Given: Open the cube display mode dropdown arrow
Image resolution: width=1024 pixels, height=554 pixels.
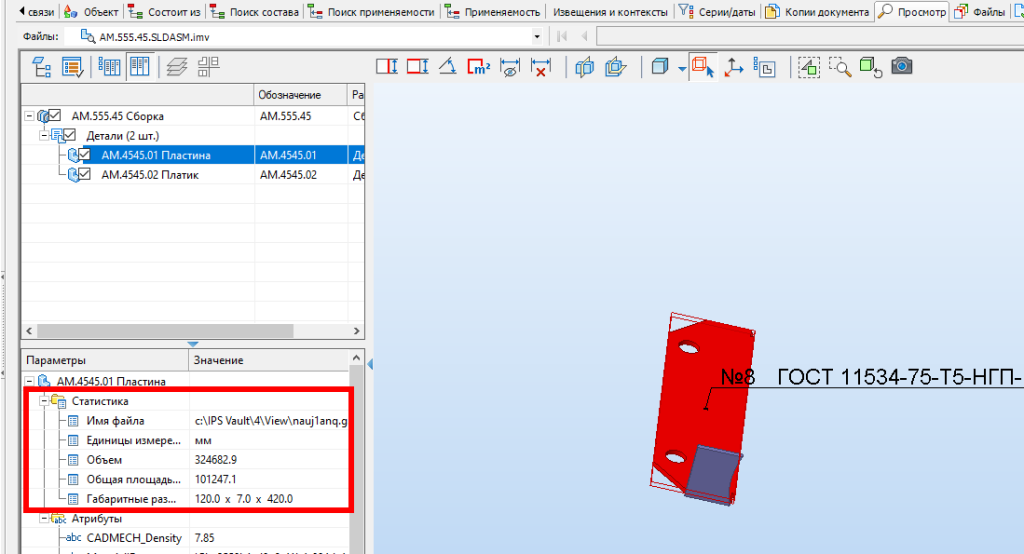Looking at the screenshot, I should coord(680,68).
